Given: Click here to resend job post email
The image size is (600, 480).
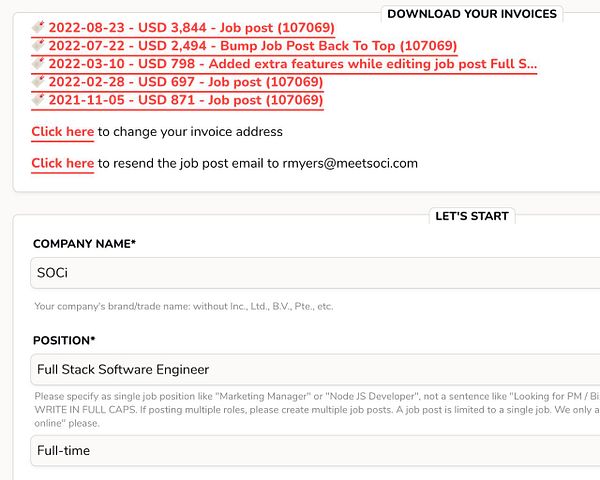Looking at the screenshot, I should [63, 163].
